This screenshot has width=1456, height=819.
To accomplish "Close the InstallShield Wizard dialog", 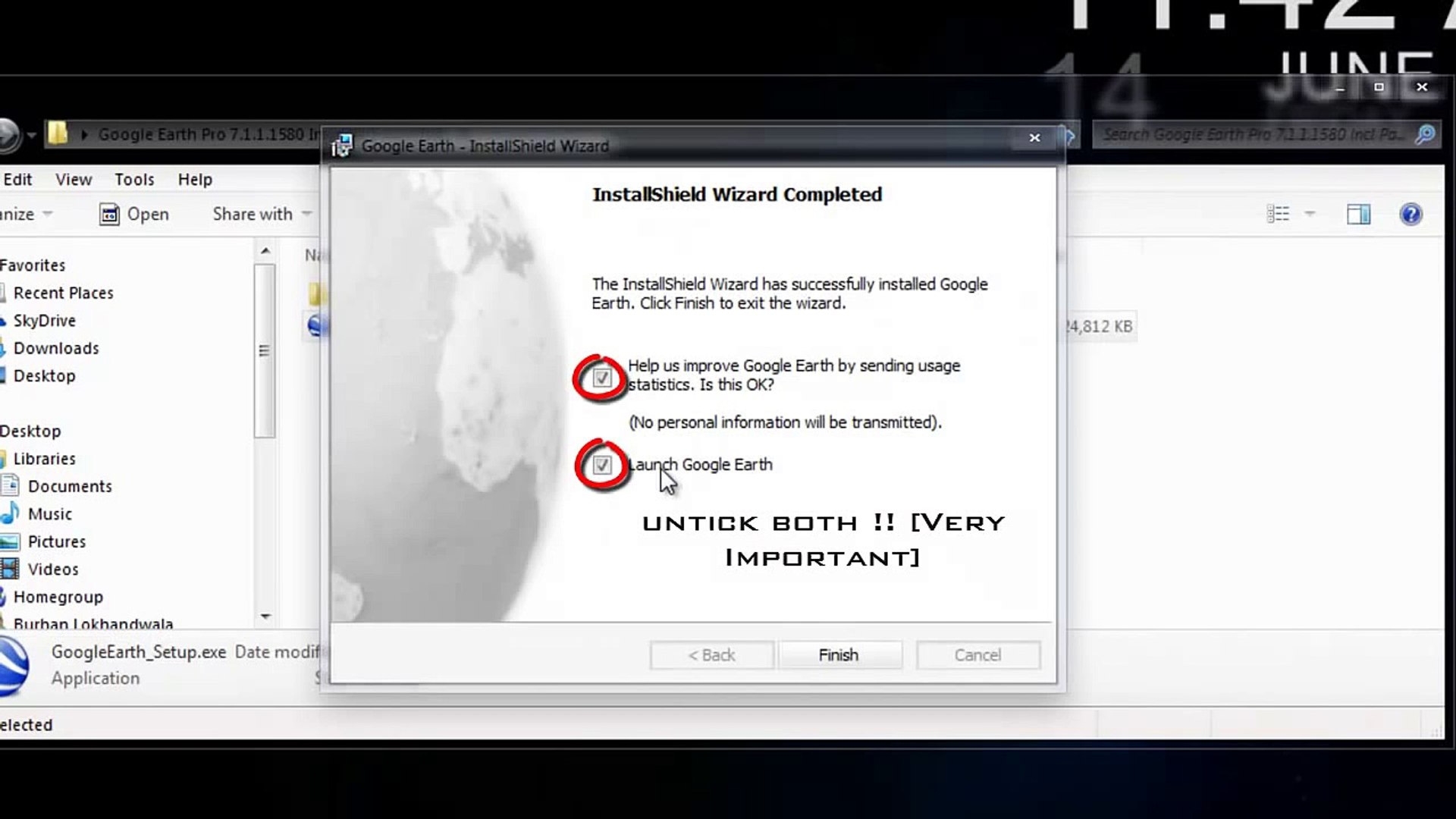I will pos(1034,138).
